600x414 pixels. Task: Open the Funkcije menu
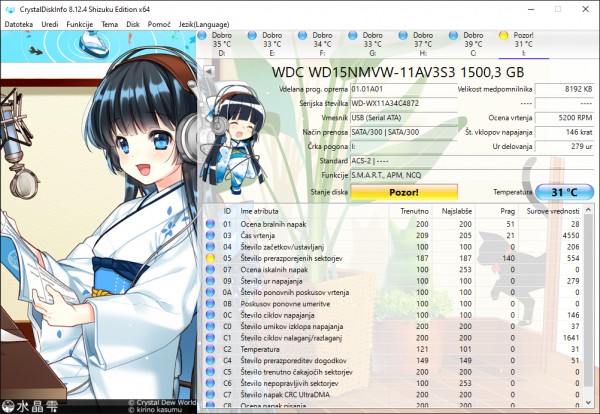80,24
